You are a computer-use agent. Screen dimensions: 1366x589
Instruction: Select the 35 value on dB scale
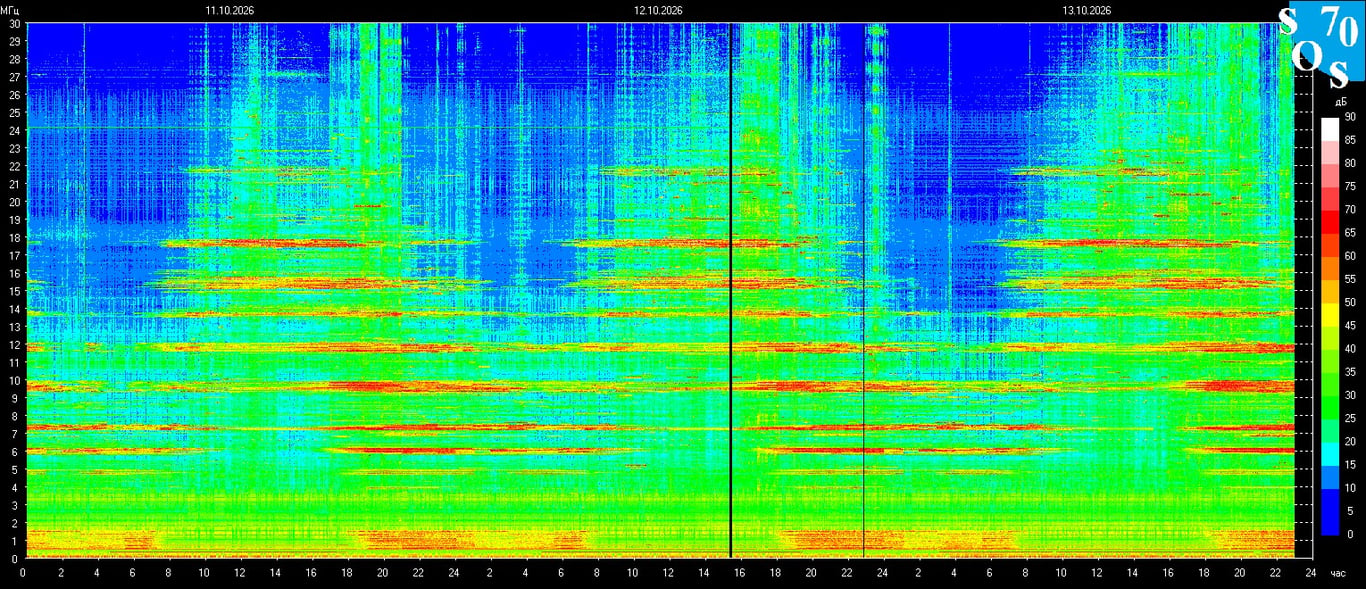pyautogui.click(x=1349, y=372)
